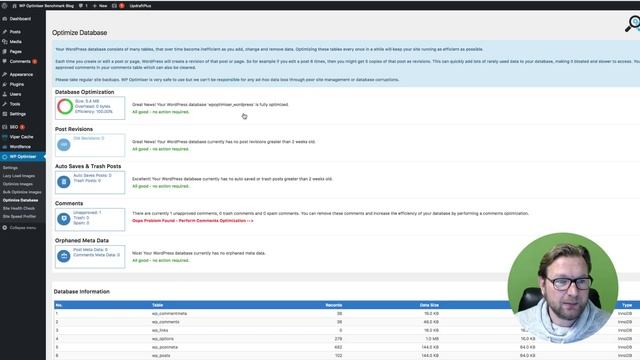Viewport: 640px width, 360px height.
Task: Click the Table column header
Action: [x=158, y=305]
